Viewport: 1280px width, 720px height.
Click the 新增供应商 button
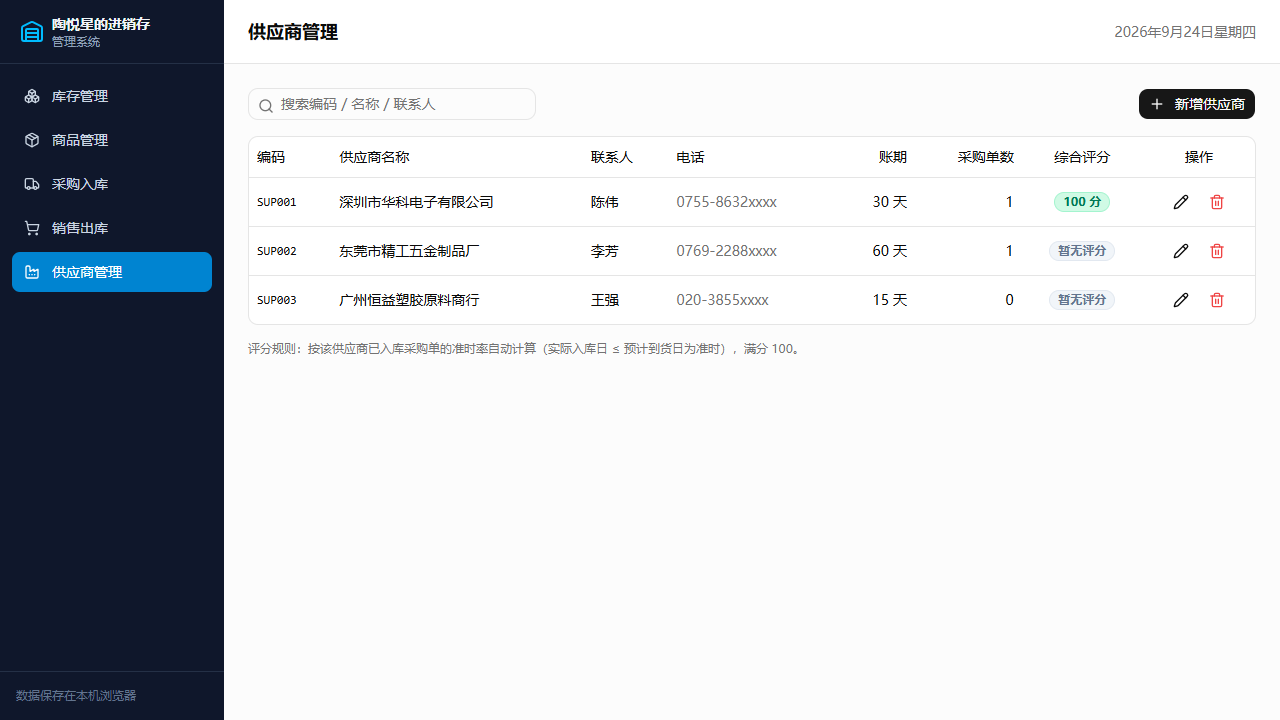(1197, 104)
